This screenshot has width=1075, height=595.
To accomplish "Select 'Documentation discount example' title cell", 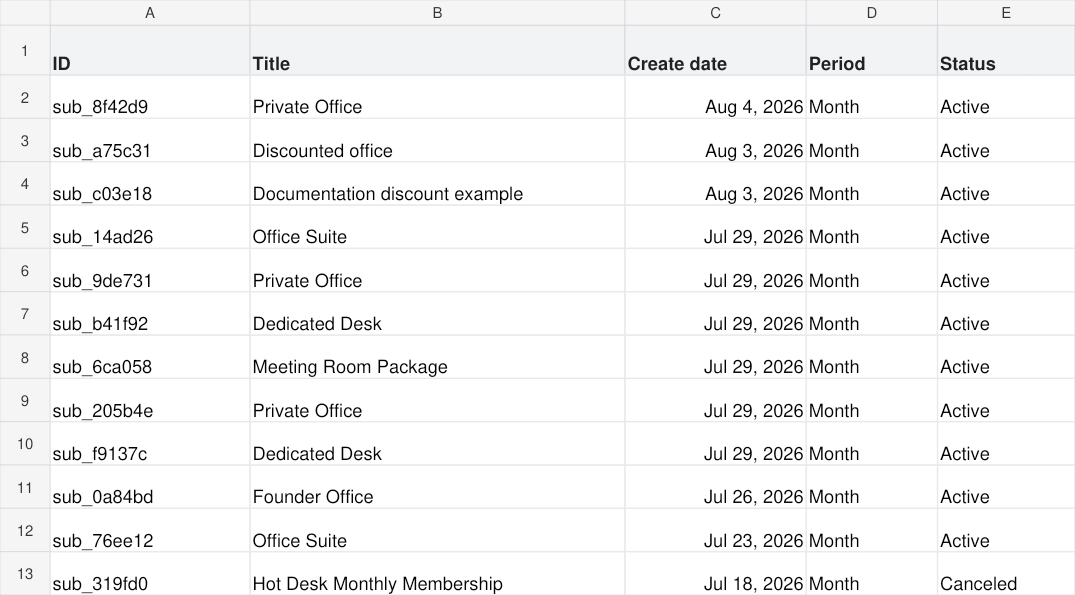I will pyautogui.click(x=437, y=184).
